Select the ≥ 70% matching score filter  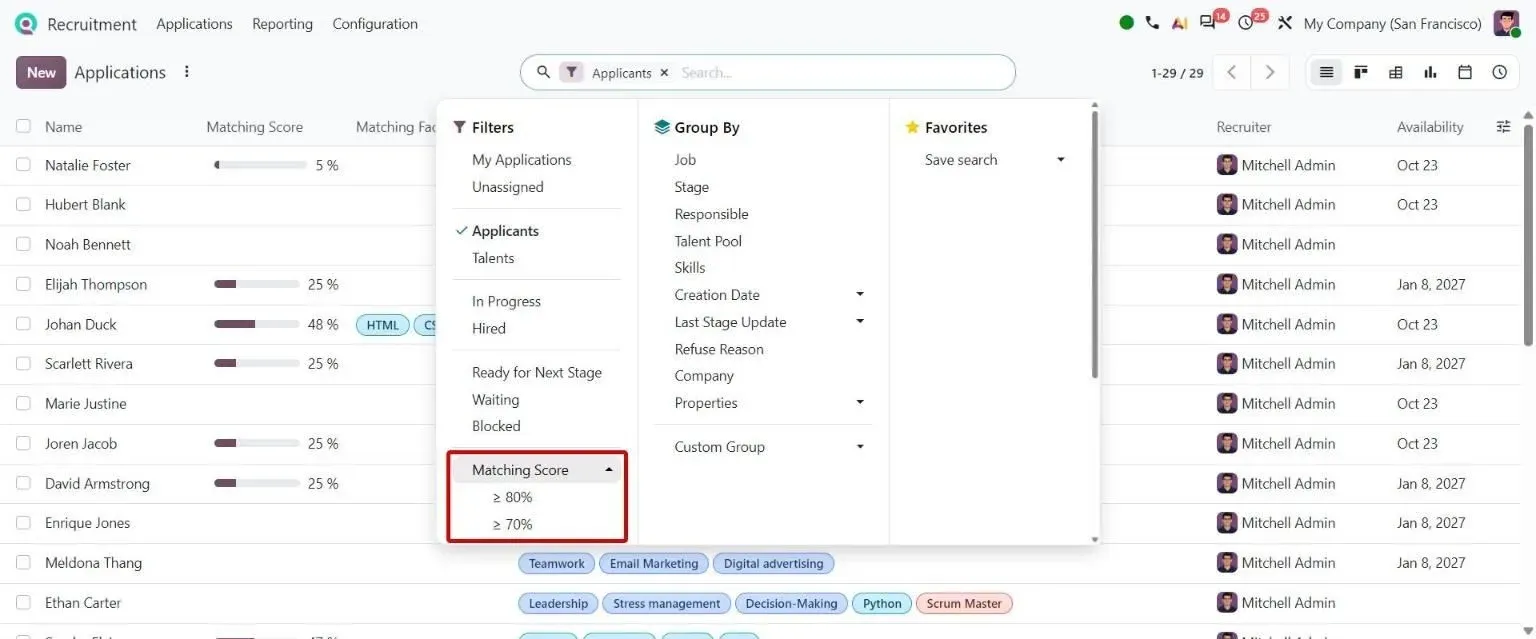click(x=512, y=524)
